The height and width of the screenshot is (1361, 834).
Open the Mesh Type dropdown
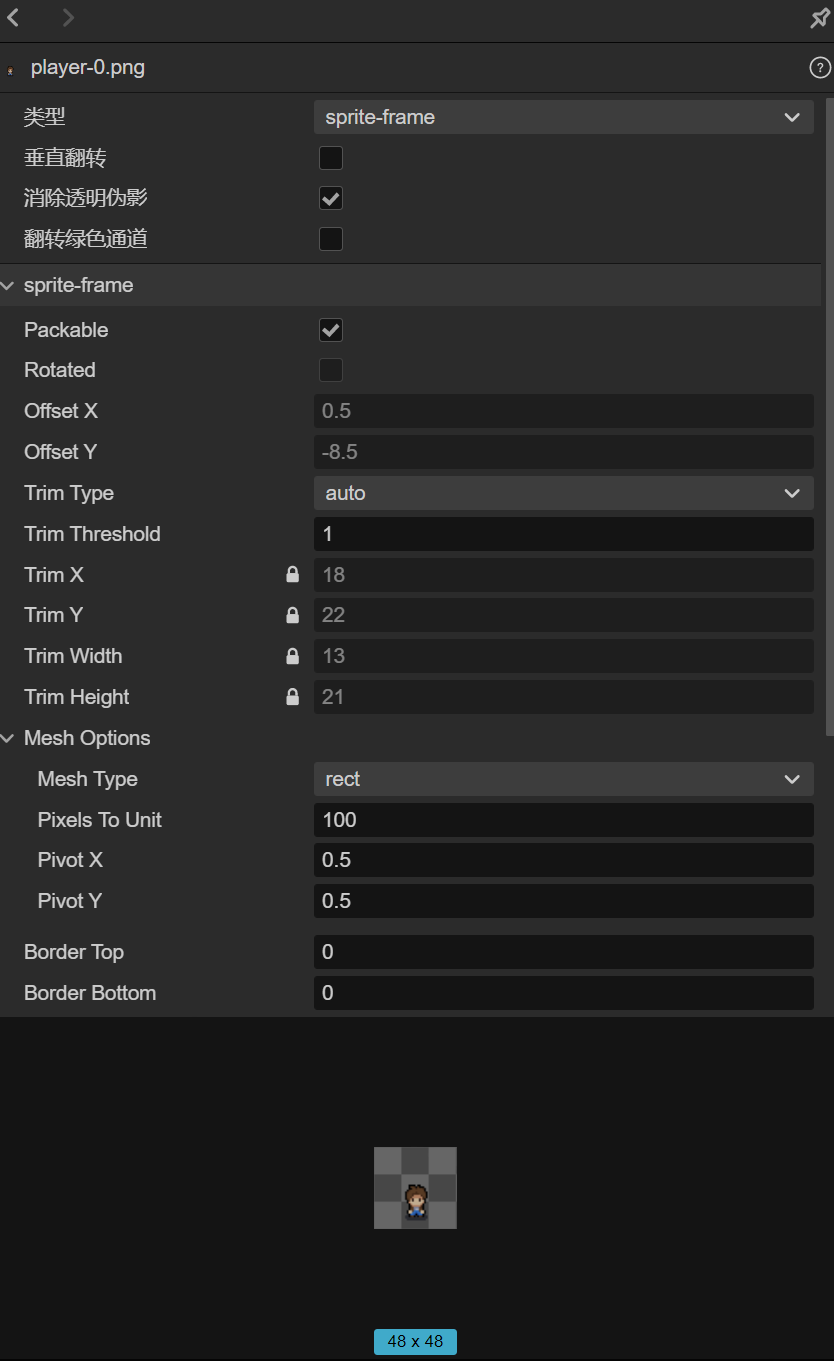pos(563,779)
